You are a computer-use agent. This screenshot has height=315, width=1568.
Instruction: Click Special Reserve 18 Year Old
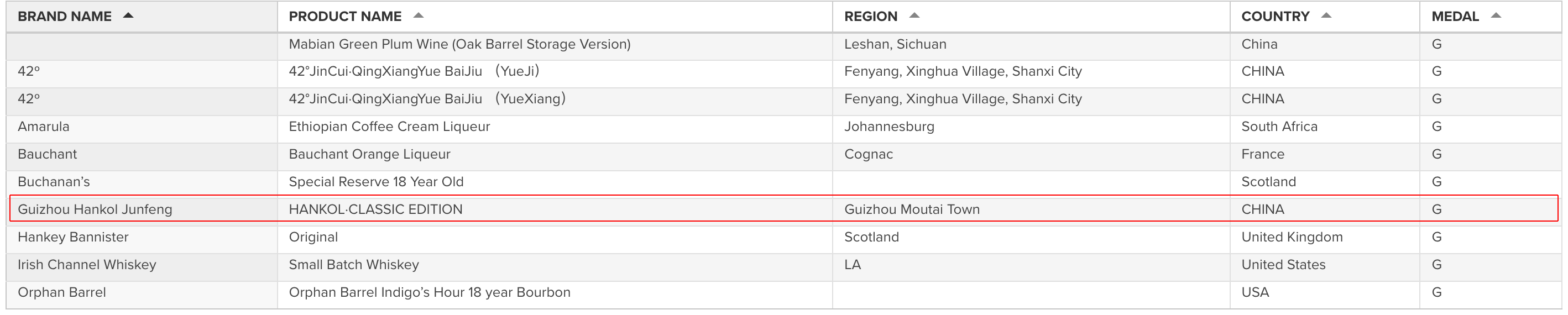375,181
